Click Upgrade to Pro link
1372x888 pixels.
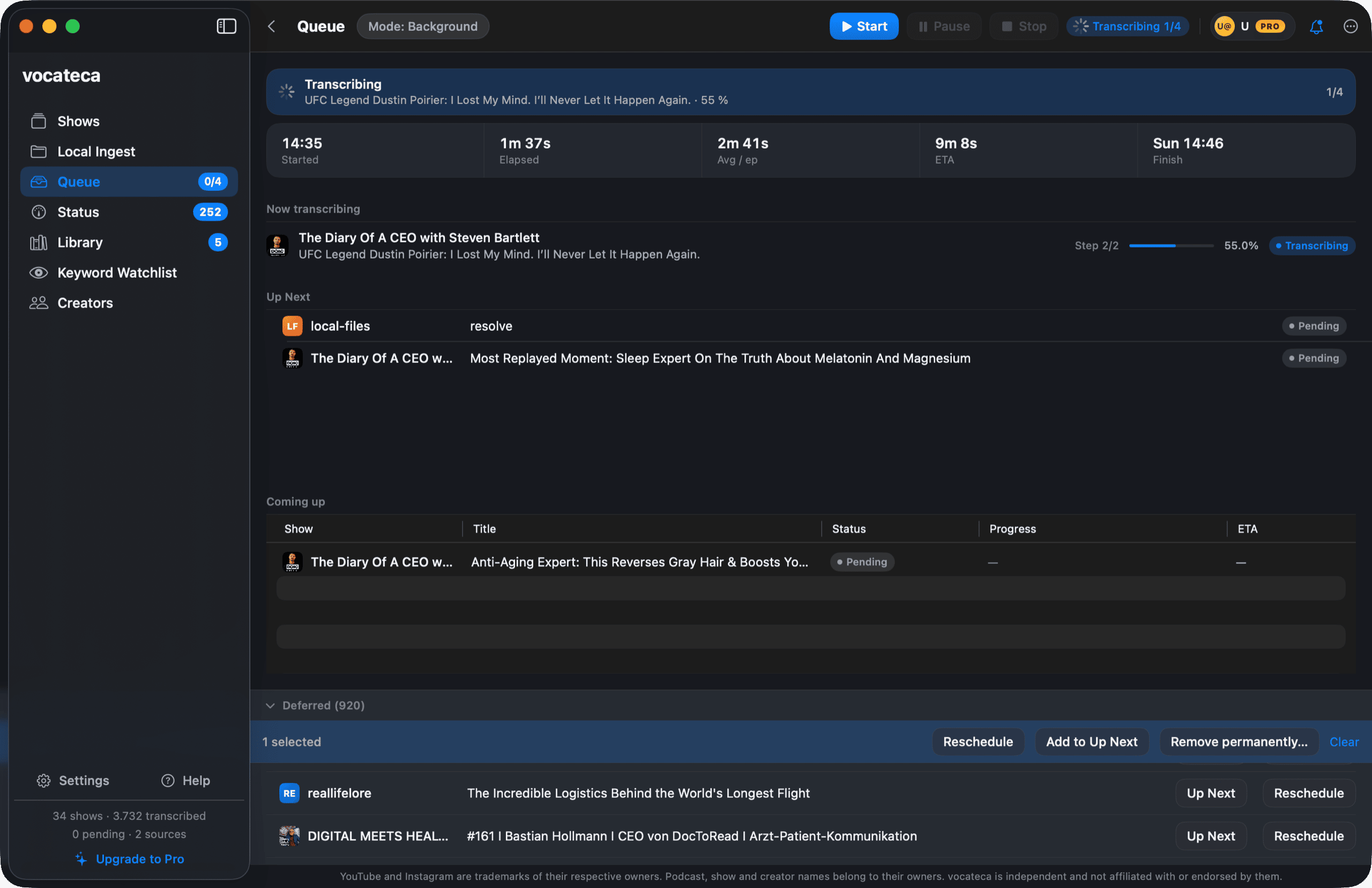(140, 859)
